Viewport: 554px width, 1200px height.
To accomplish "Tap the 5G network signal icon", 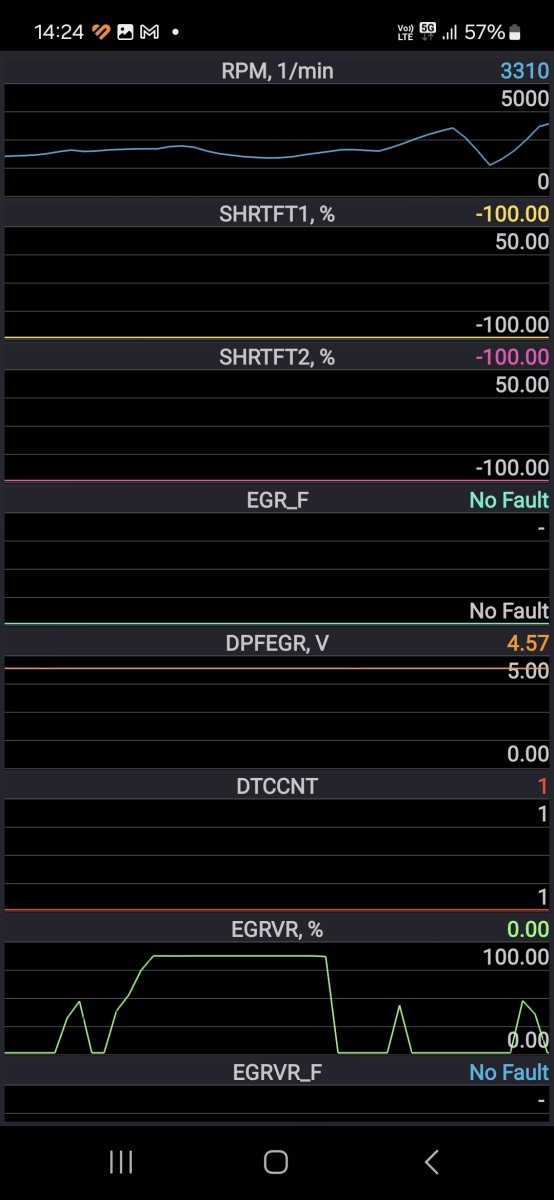I will tap(428, 30).
